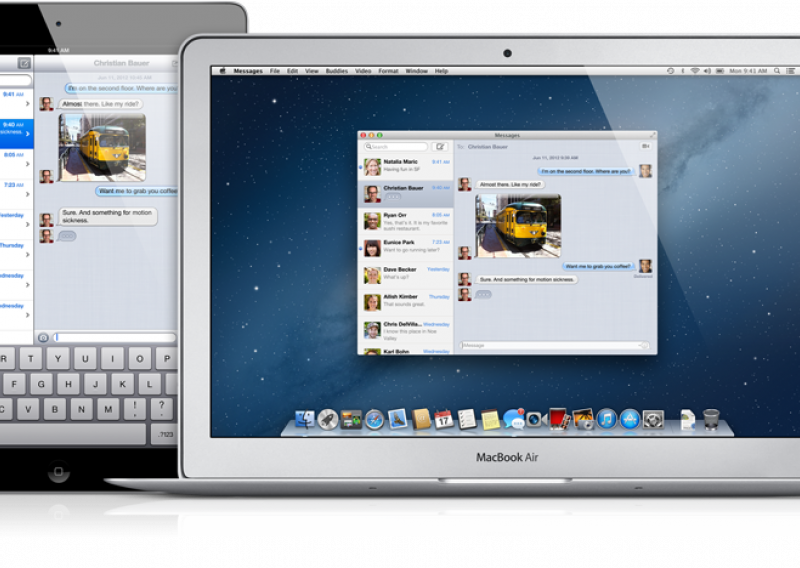The width and height of the screenshot is (800, 568).
Task: Open the Buddies menu
Action: click(337, 71)
